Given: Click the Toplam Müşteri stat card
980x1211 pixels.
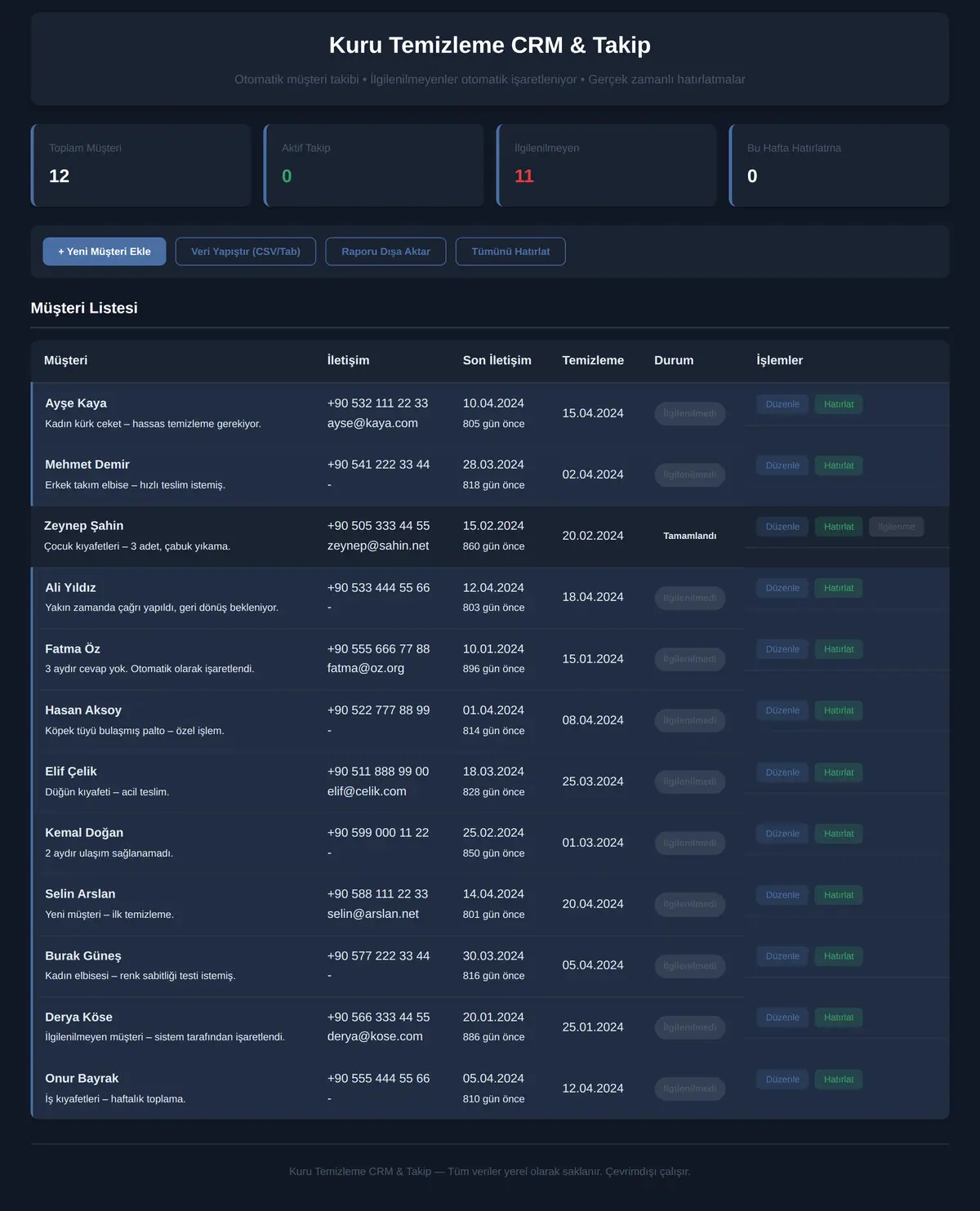Looking at the screenshot, I should click(141, 165).
